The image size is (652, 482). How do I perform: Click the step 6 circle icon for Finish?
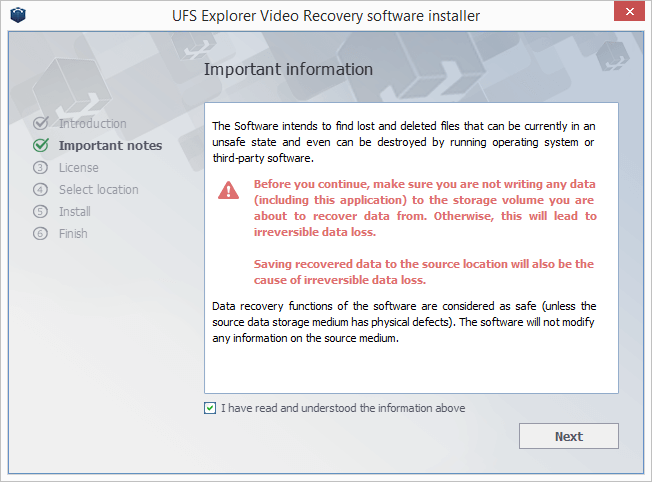40,234
